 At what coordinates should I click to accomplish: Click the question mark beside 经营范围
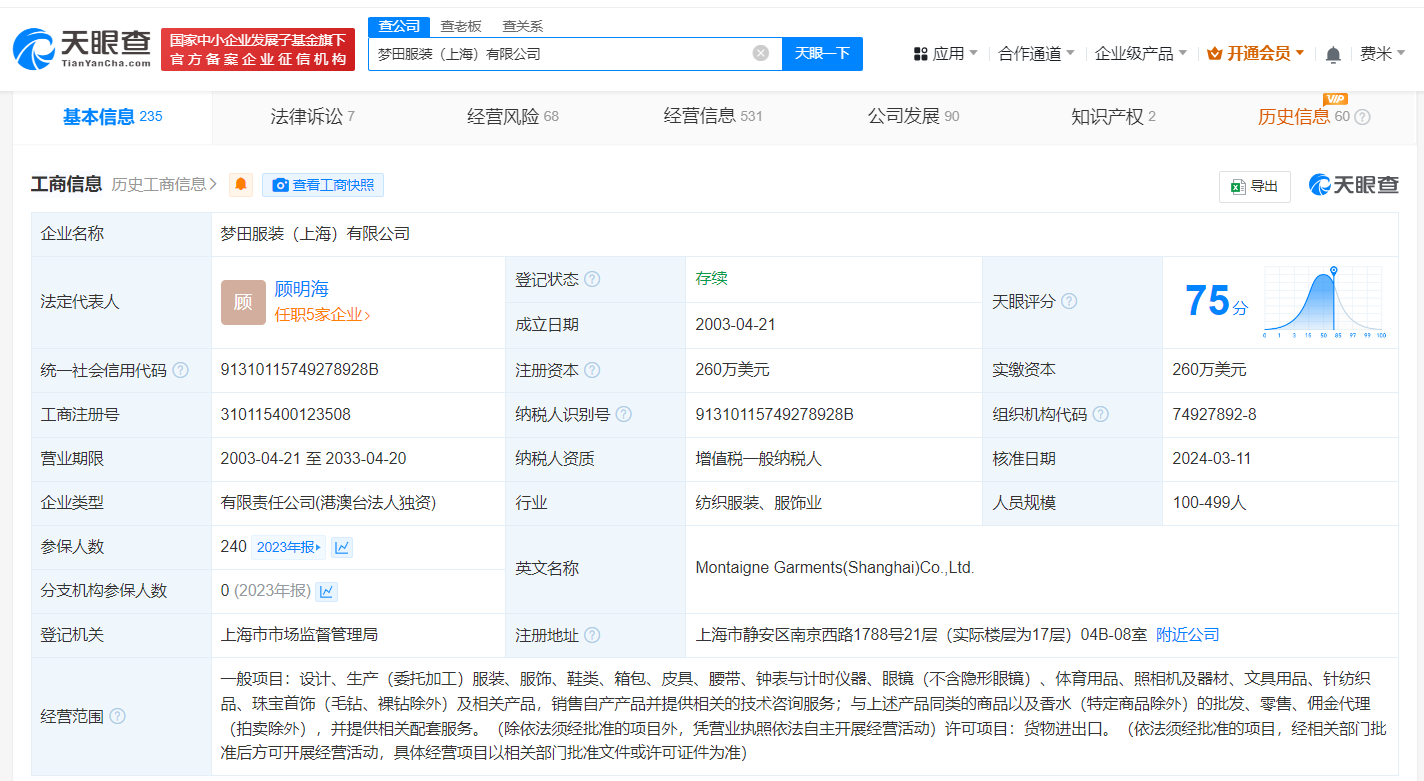click(x=117, y=716)
